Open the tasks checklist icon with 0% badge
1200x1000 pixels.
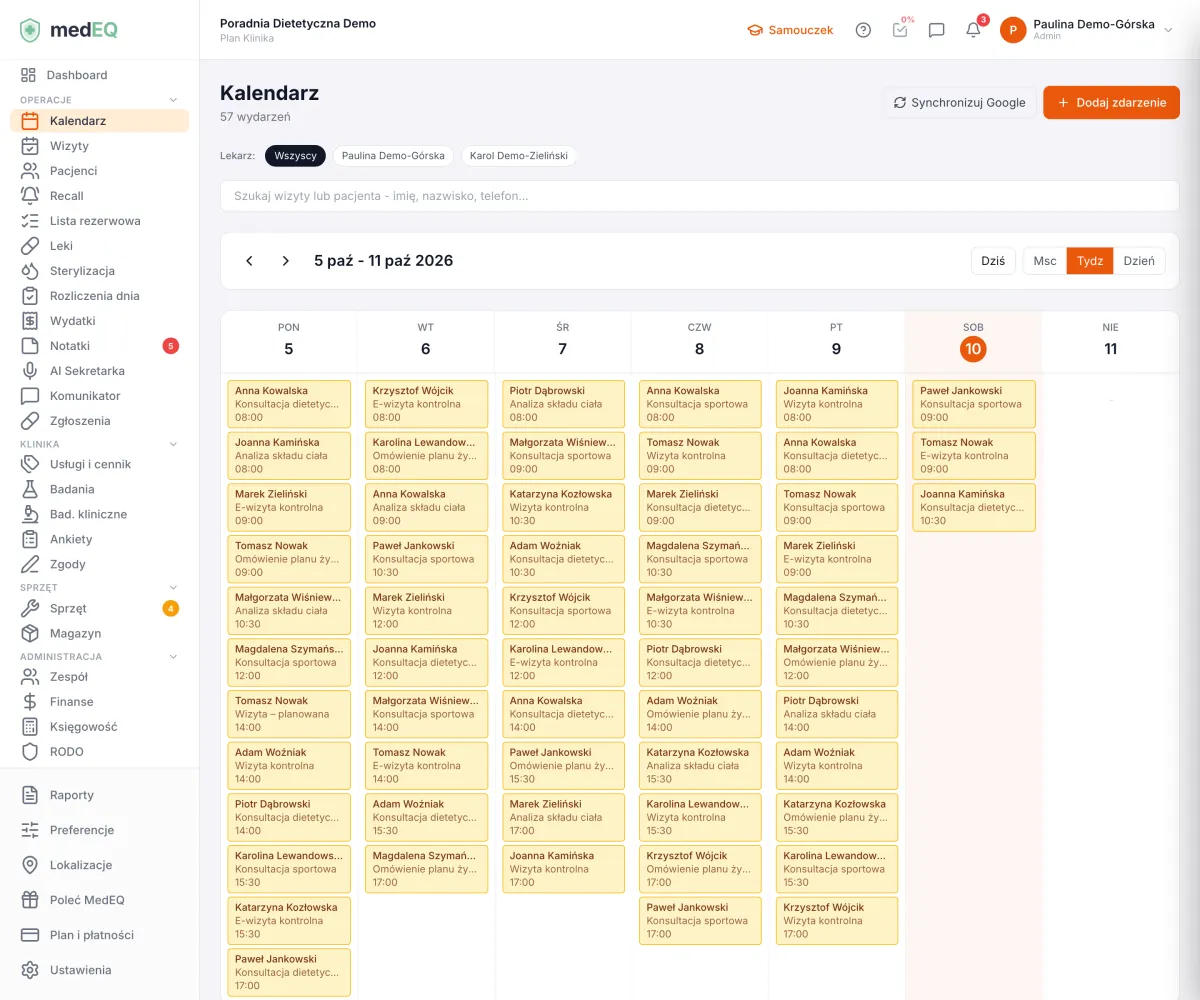900,30
